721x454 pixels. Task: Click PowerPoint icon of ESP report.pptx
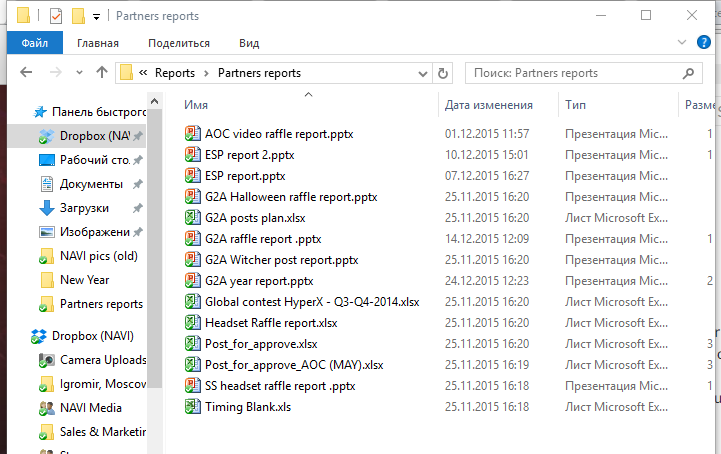[193, 176]
